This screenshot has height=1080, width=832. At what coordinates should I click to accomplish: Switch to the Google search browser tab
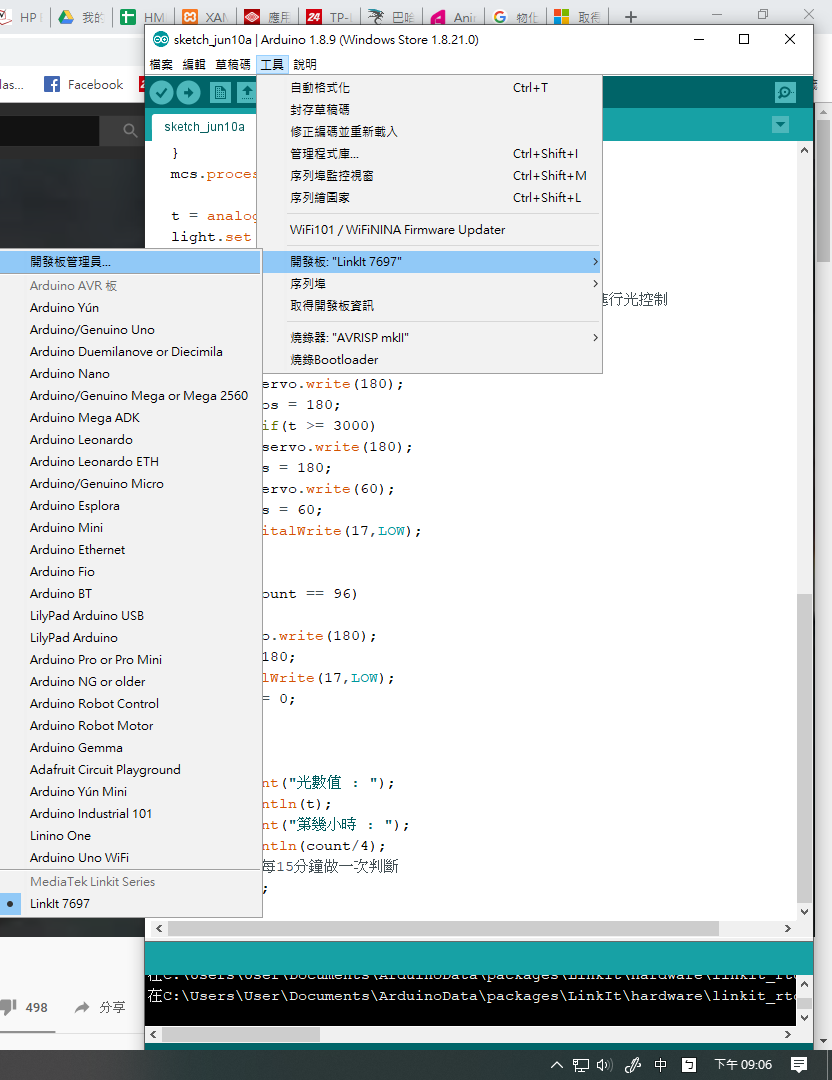[516, 17]
